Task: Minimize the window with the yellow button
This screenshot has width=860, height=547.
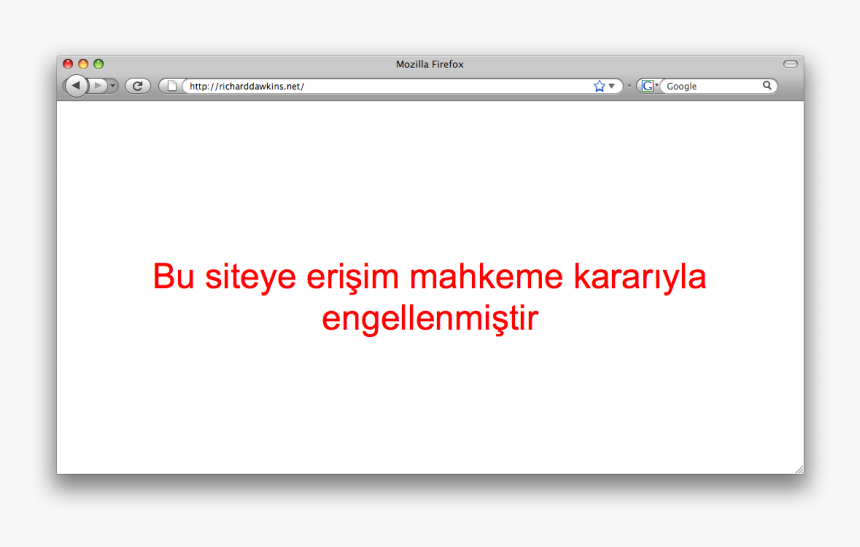Action: click(83, 64)
